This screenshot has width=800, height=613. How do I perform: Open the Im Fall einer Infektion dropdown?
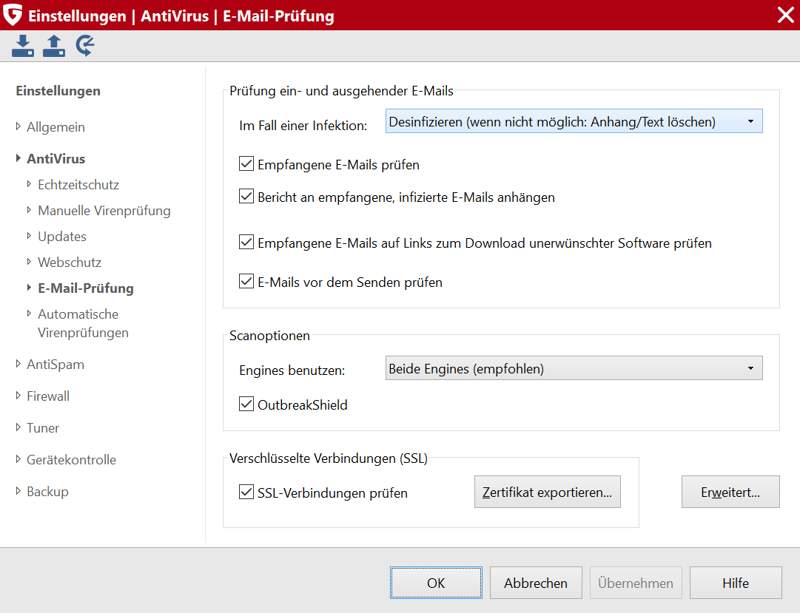pyautogui.click(x=574, y=121)
